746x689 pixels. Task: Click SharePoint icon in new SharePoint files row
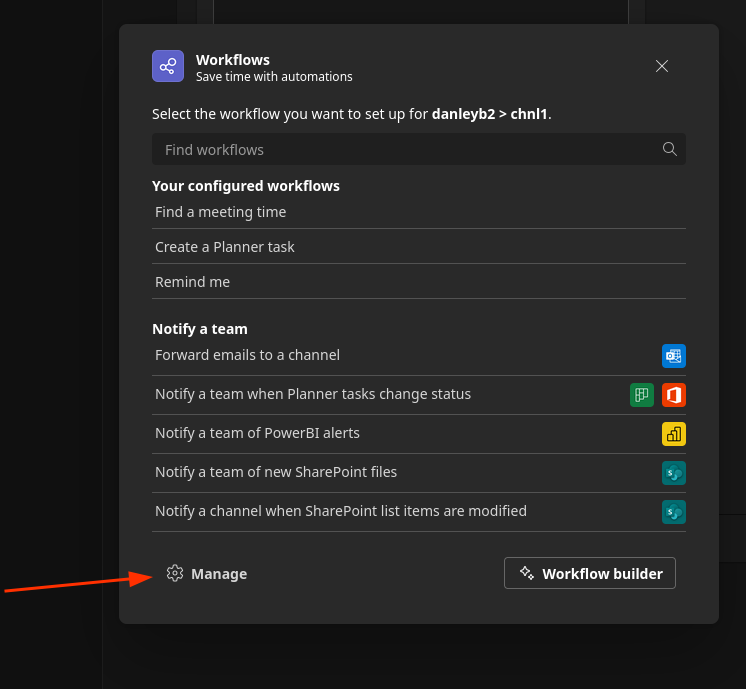[674, 473]
